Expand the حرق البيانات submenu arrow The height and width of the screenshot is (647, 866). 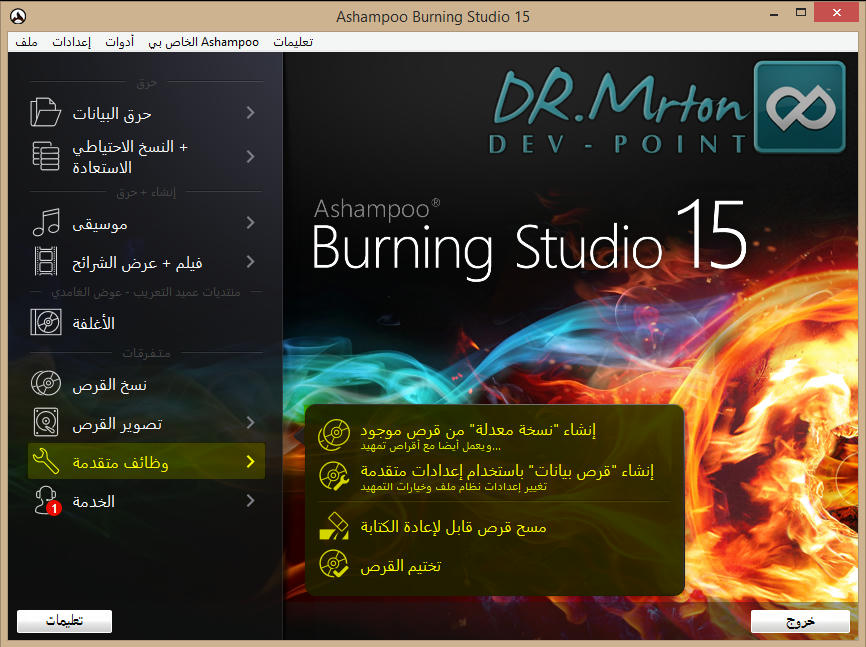[x=251, y=113]
